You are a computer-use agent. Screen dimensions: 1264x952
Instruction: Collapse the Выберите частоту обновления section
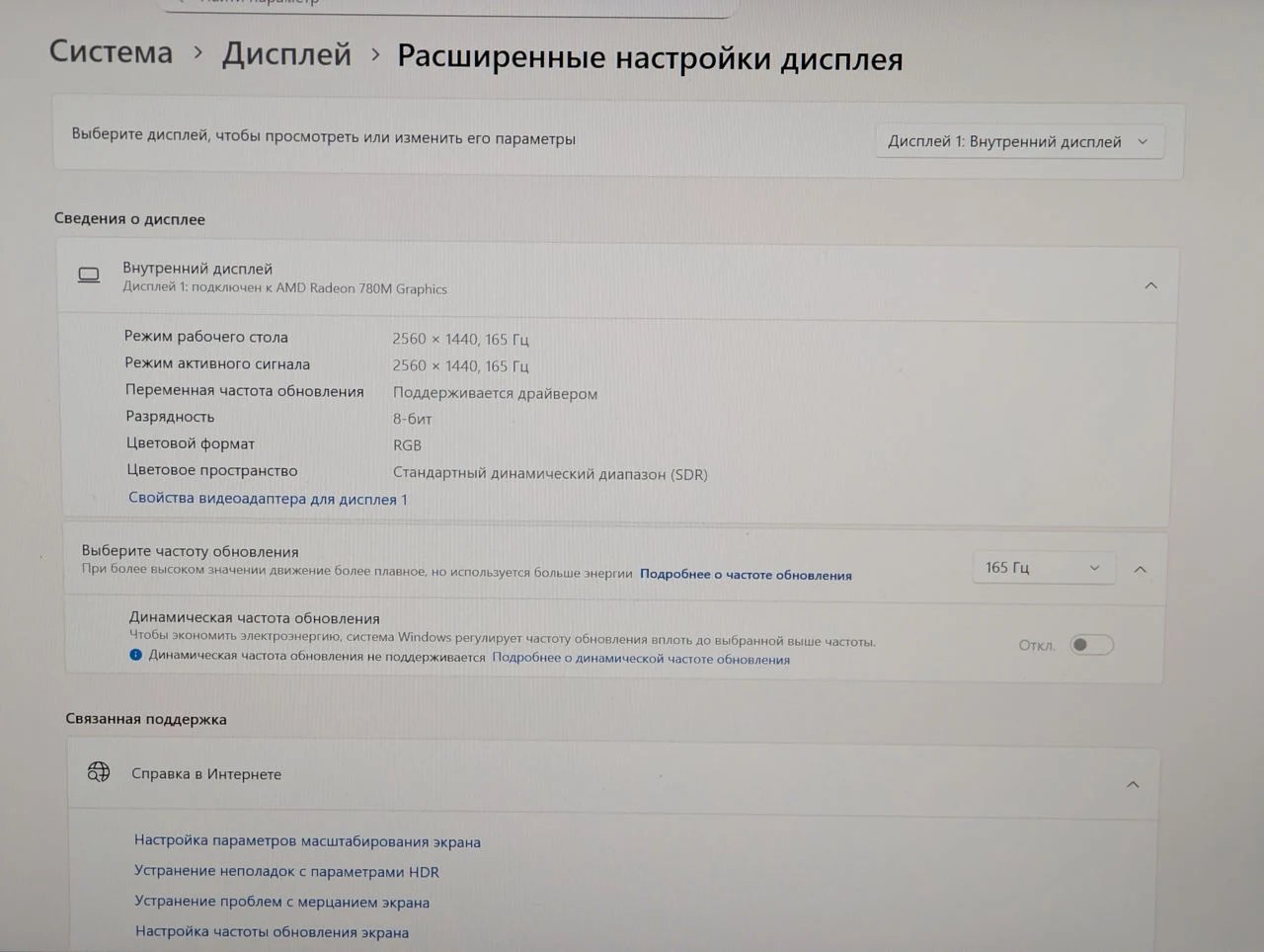point(1140,569)
